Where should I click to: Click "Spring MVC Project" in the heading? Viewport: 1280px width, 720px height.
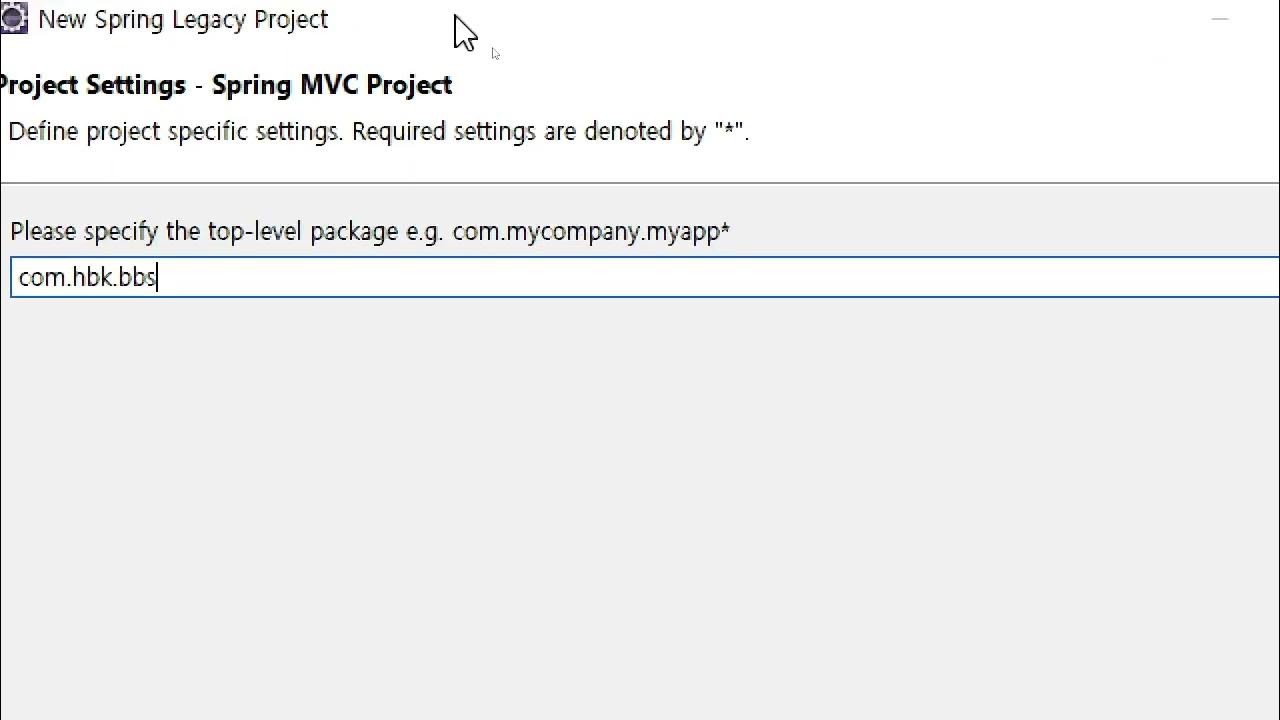click(x=332, y=85)
